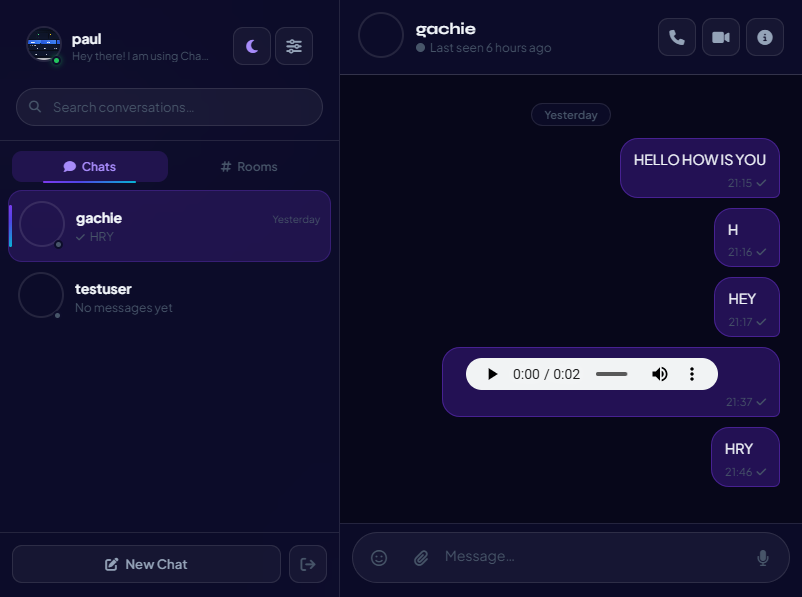
Task: Open paul's profile avatar
Action: (x=44, y=45)
